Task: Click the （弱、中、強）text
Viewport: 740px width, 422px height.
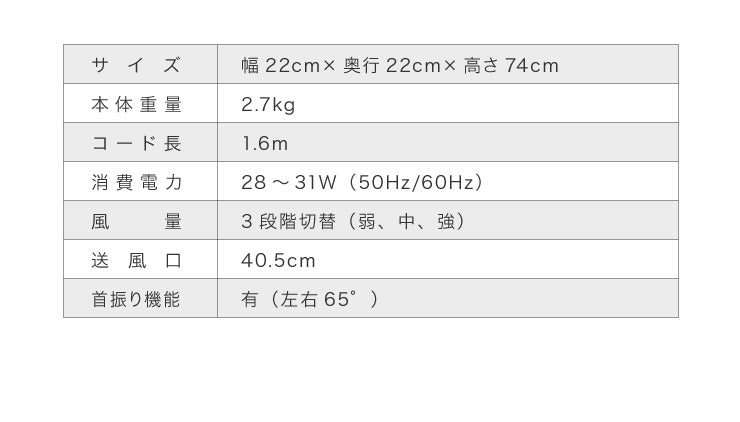Action: tap(405, 221)
